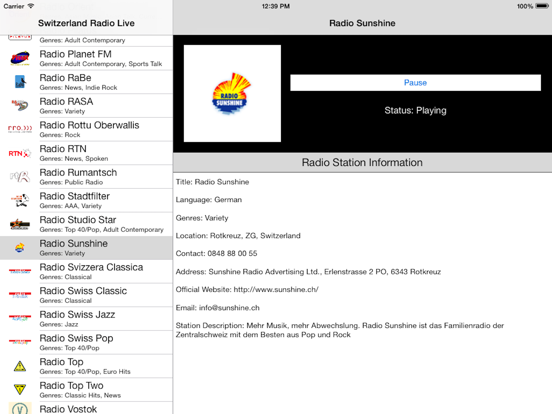Click the large Radio Sunshine logo artwork

click(x=232, y=93)
